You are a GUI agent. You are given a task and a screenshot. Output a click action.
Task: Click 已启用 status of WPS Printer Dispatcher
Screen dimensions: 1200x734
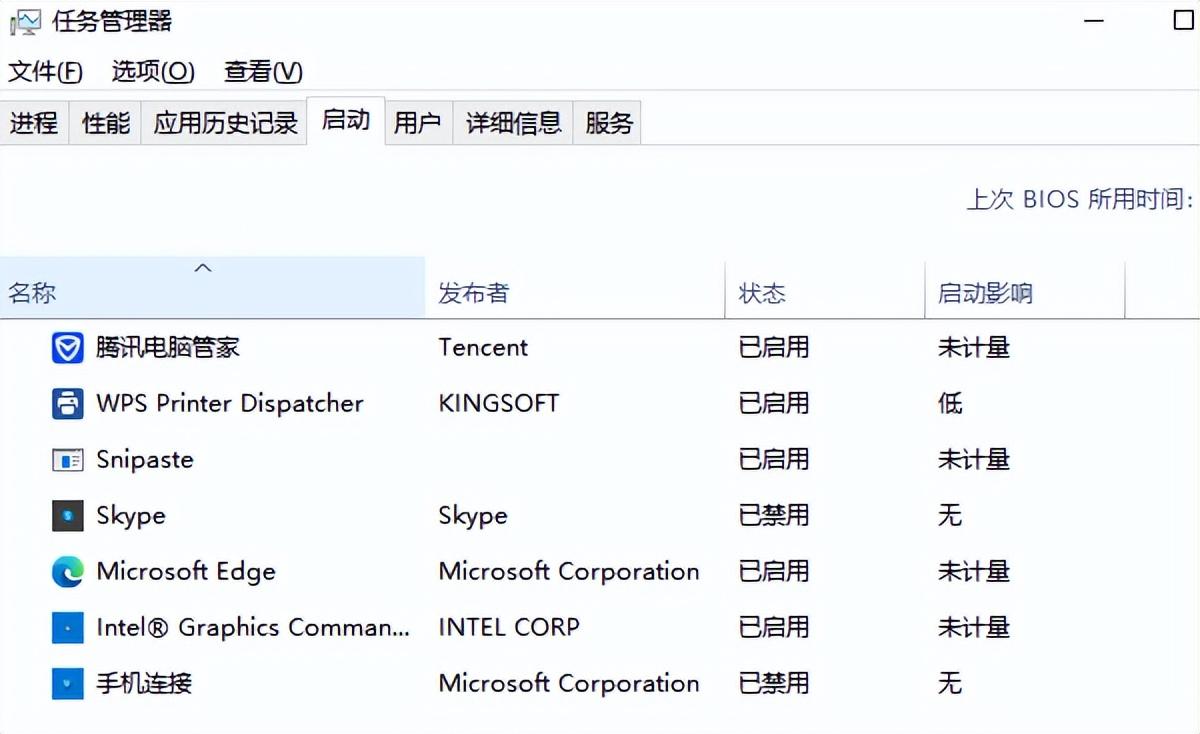coord(774,404)
